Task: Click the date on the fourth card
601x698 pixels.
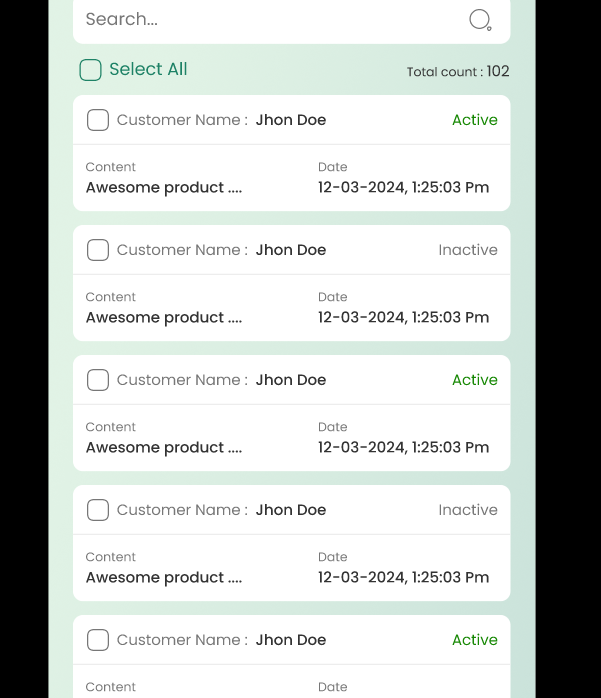Action: [403, 577]
